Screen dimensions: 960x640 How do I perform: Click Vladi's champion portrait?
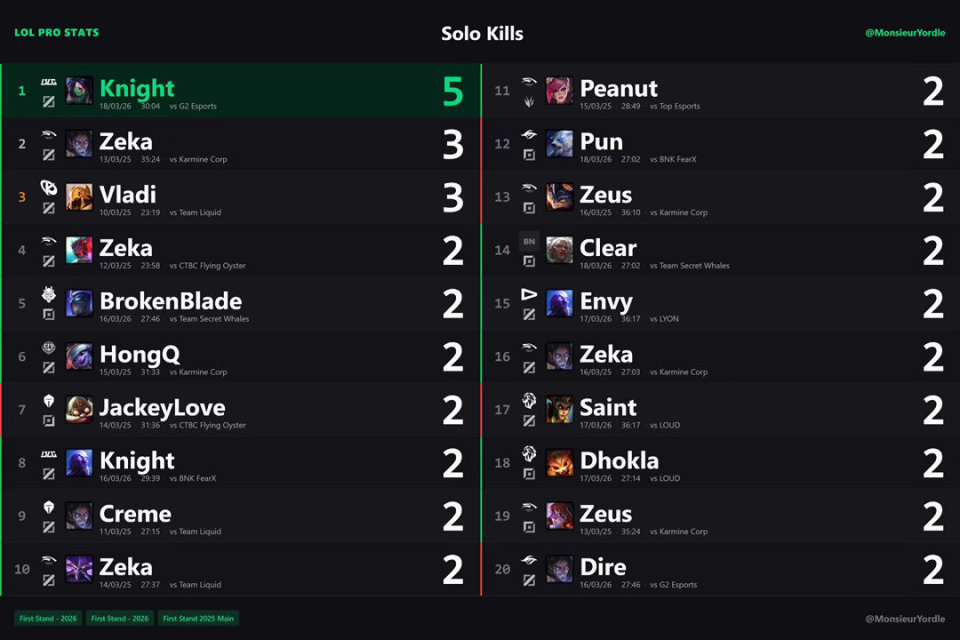tap(79, 197)
